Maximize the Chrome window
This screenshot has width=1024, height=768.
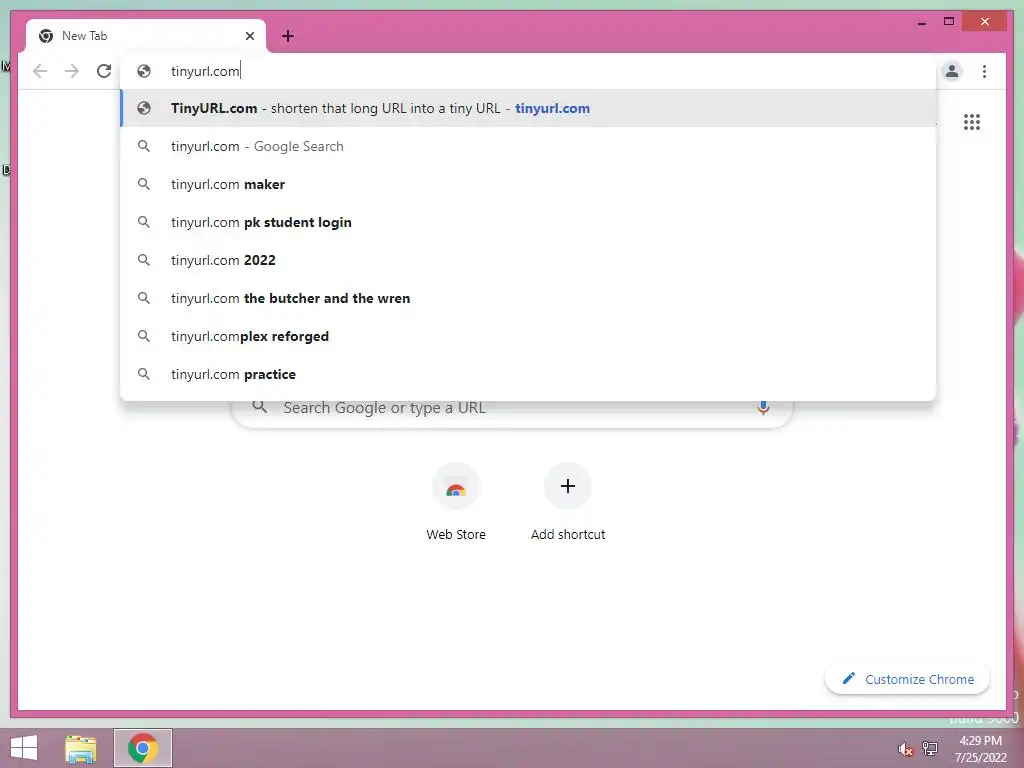click(x=949, y=22)
